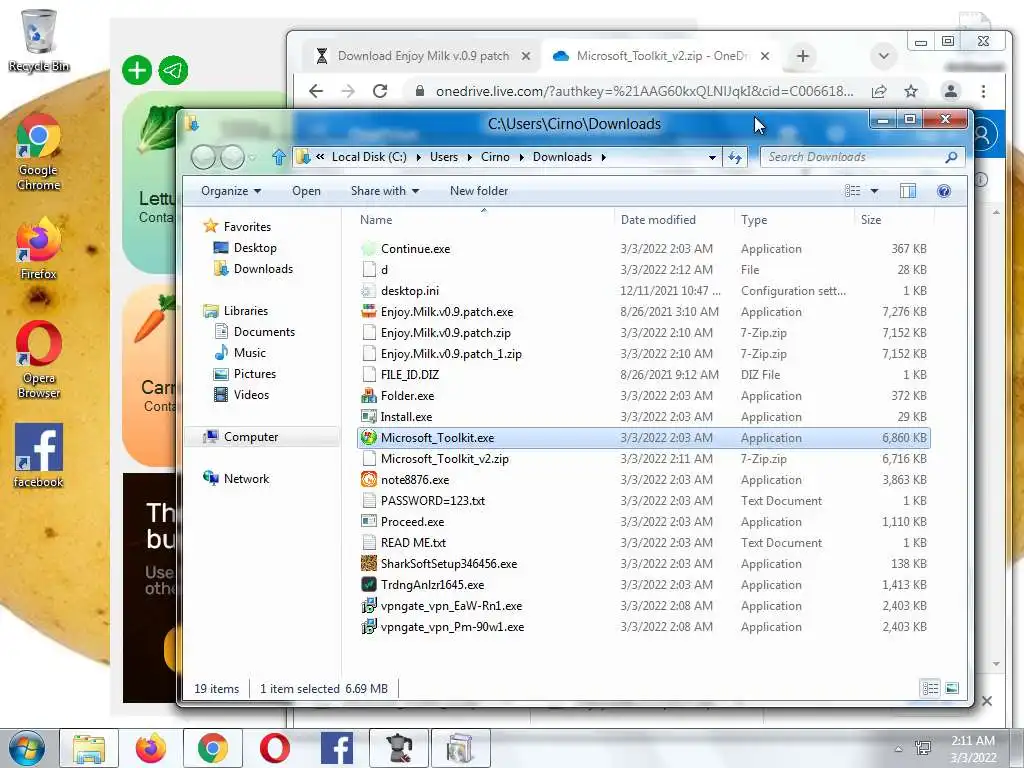Click the Open toolbar button
Image resolution: width=1024 pixels, height=768 pixels.
tap(306, 191)
